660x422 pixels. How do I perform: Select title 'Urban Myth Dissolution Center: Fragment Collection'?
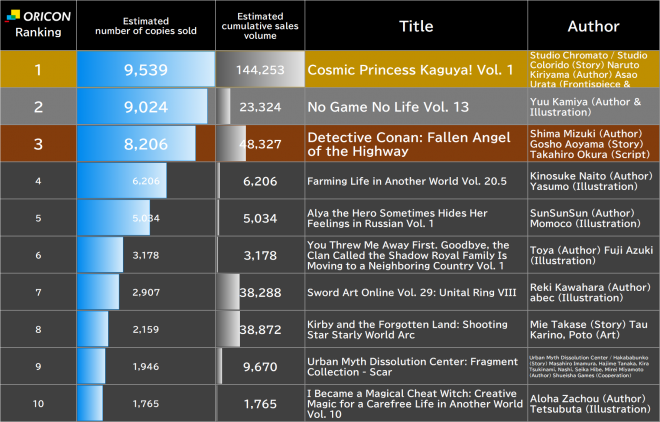[412, 366]
